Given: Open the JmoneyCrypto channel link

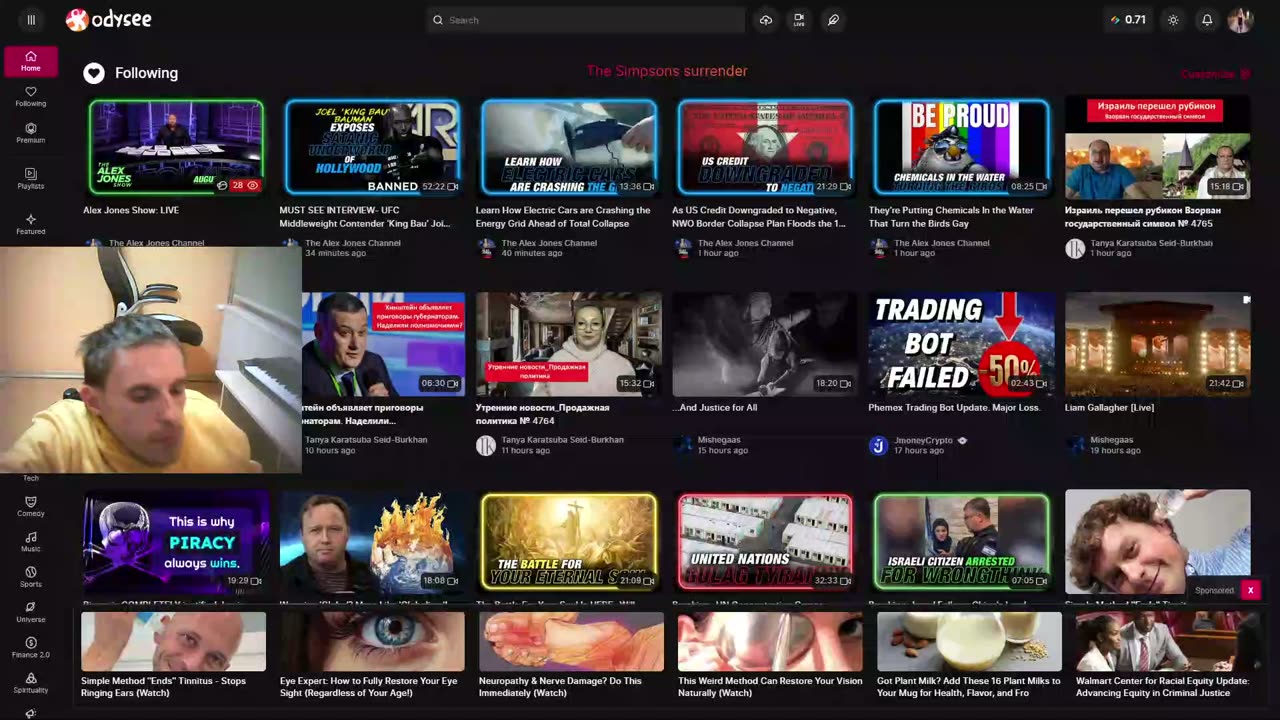Looking at the screenshot, I should [924, 440].
